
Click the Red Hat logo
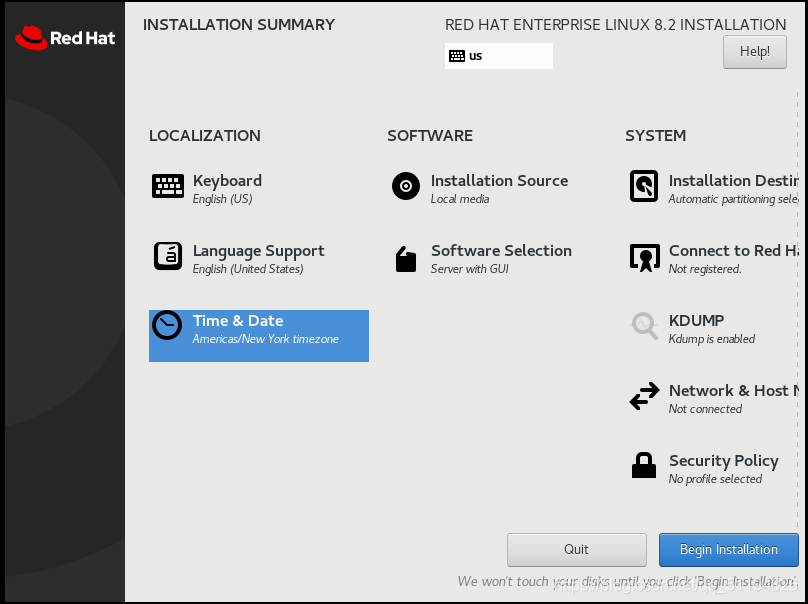[x=65, y=38]
